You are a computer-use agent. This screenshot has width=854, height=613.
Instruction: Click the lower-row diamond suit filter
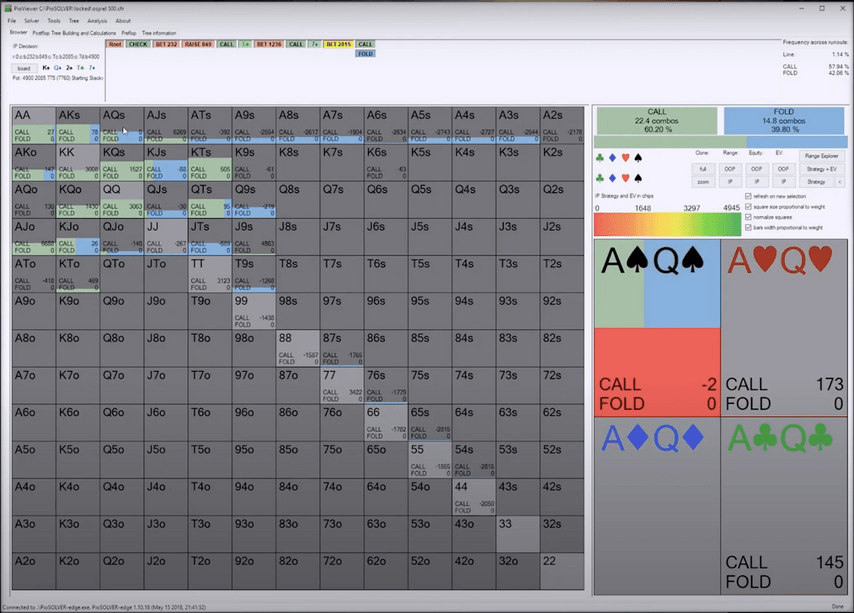tap(612, 178)
